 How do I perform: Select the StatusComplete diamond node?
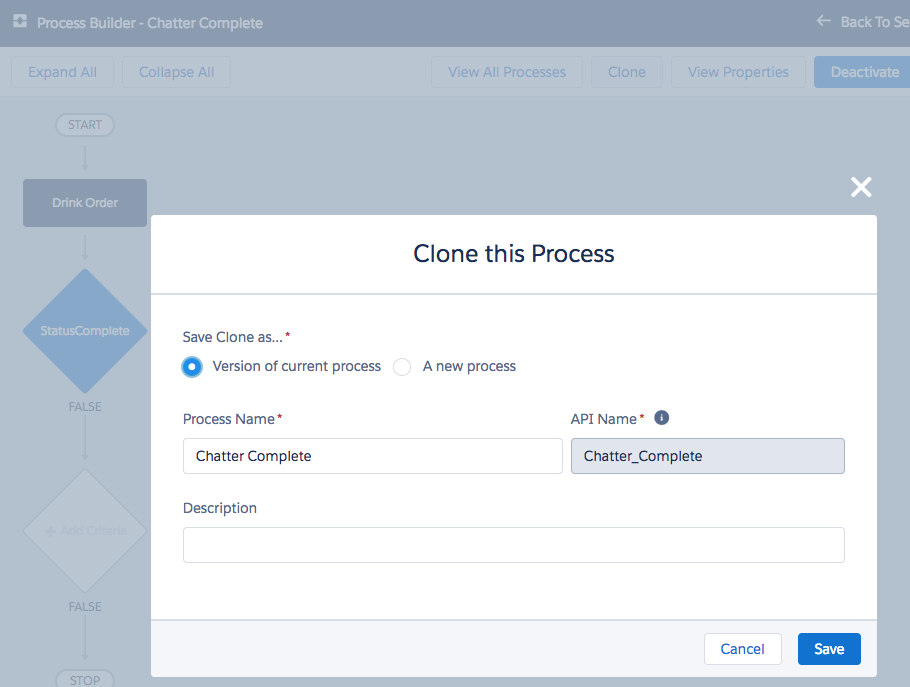[85, 331]
